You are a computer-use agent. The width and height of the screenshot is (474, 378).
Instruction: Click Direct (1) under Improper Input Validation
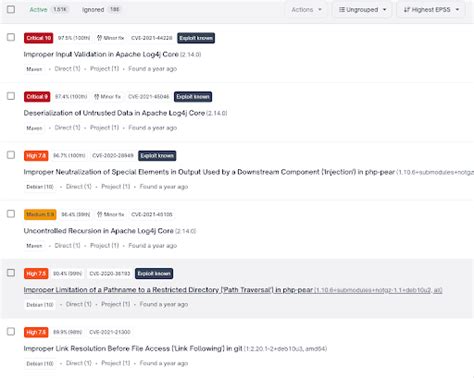coord(67,69)
